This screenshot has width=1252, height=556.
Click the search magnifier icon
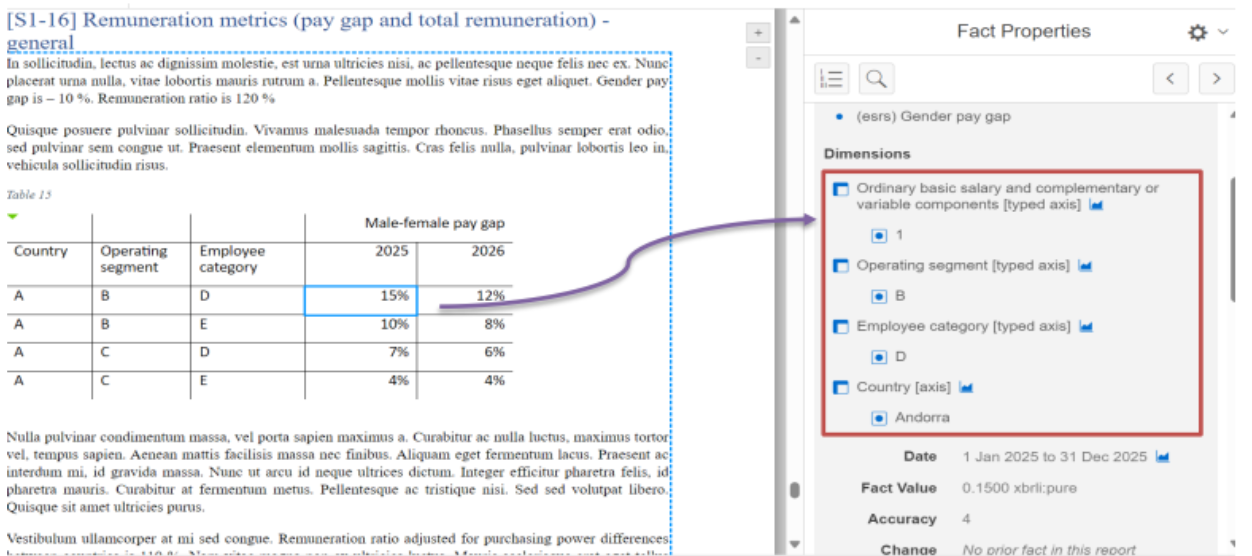coord(875,78)
